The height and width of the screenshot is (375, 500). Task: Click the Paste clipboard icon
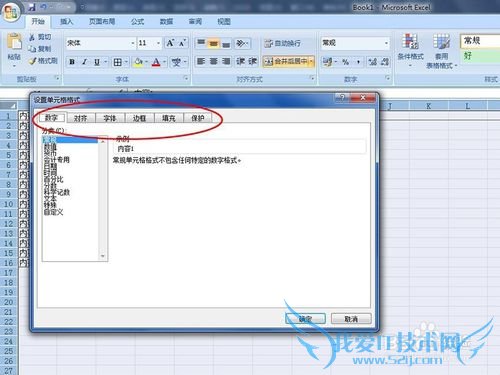14,42
